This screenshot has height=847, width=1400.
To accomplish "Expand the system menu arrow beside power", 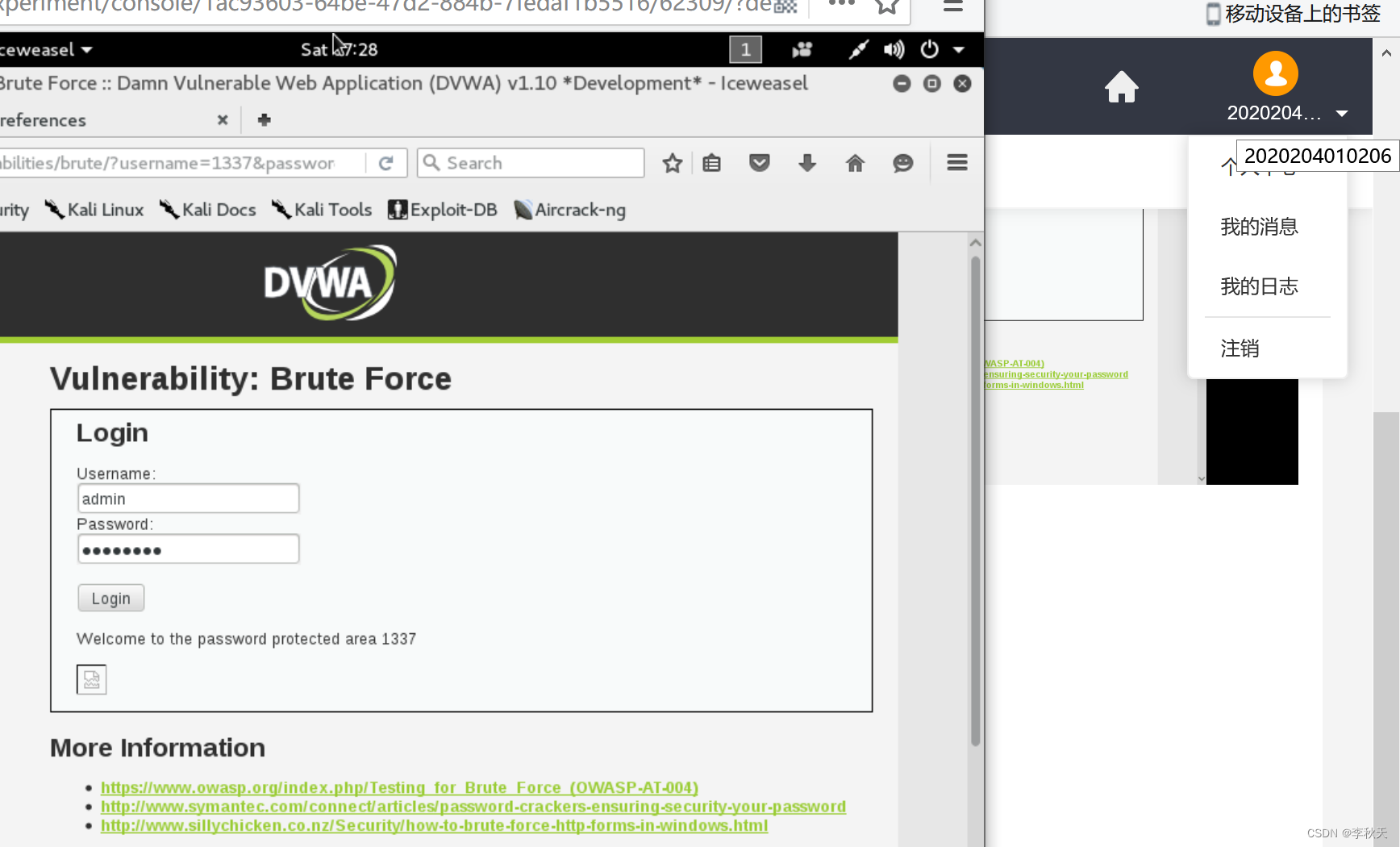I will click(x=959, y=49).
